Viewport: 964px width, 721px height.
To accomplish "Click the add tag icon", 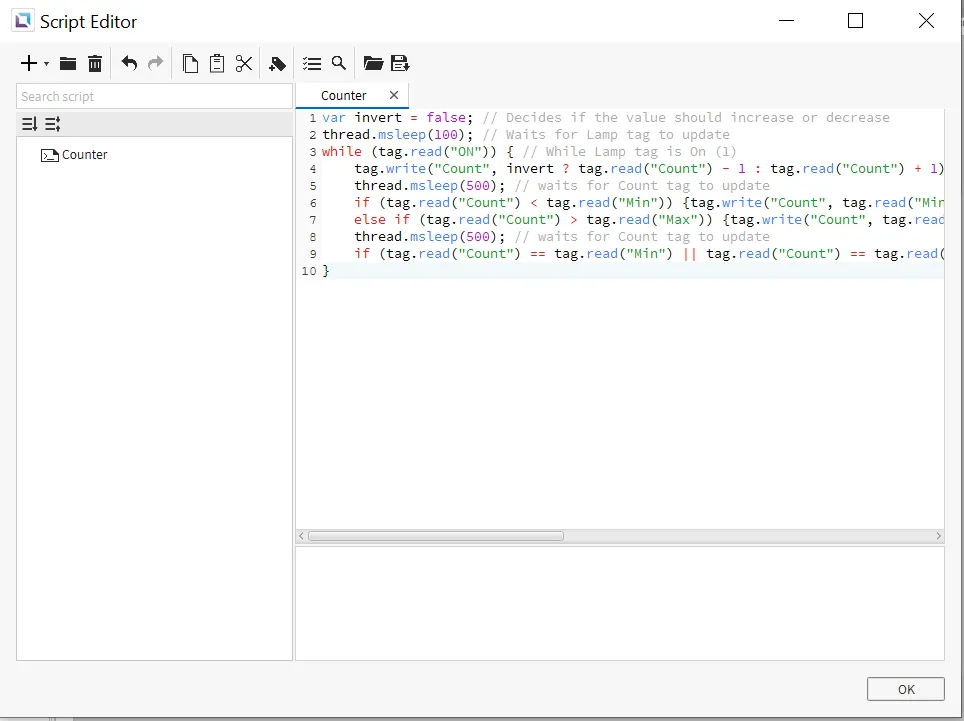I will tap(278, 64).
